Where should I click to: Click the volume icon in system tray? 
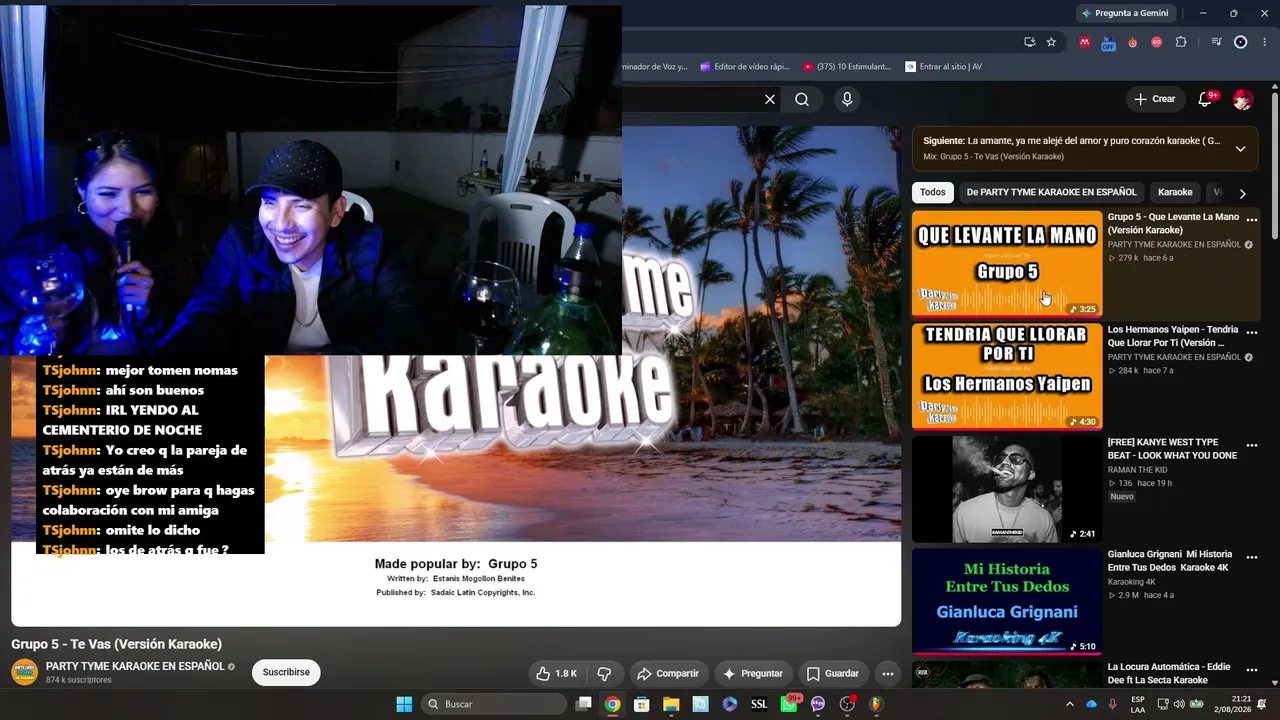1179,704
